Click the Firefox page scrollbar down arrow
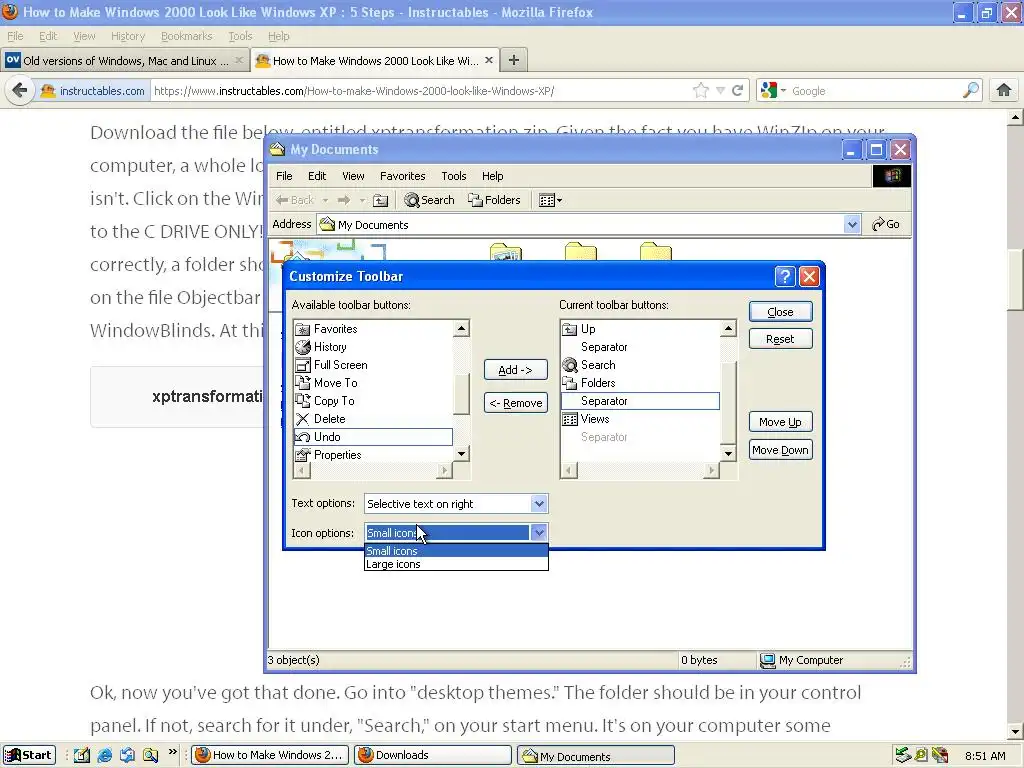Screen dimensions: 1024x768 pyautogui.click(x=1015, y=732)
